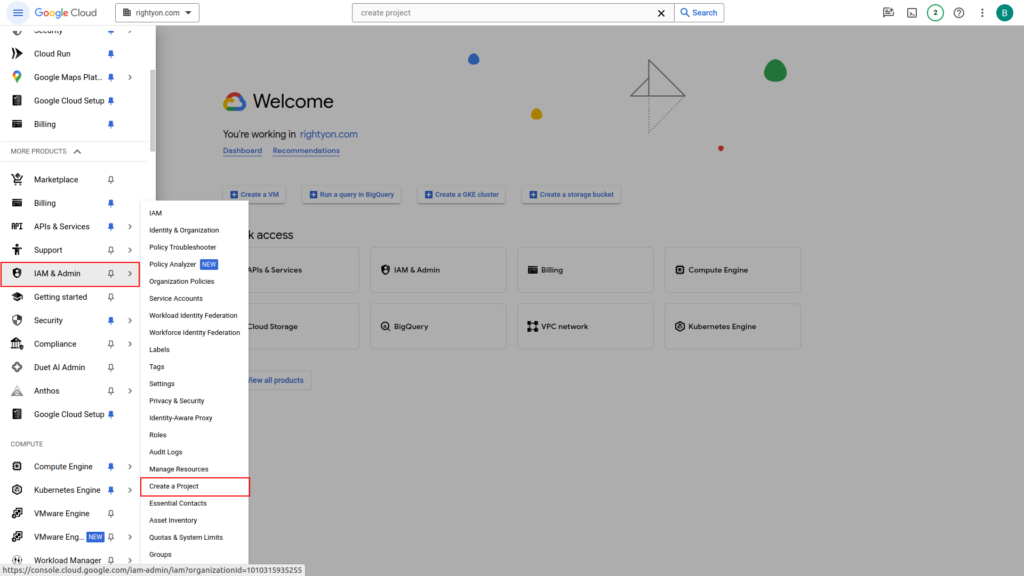Click the account avatar B icon
The image size is (1024, 576).
tap(1004, 13)
